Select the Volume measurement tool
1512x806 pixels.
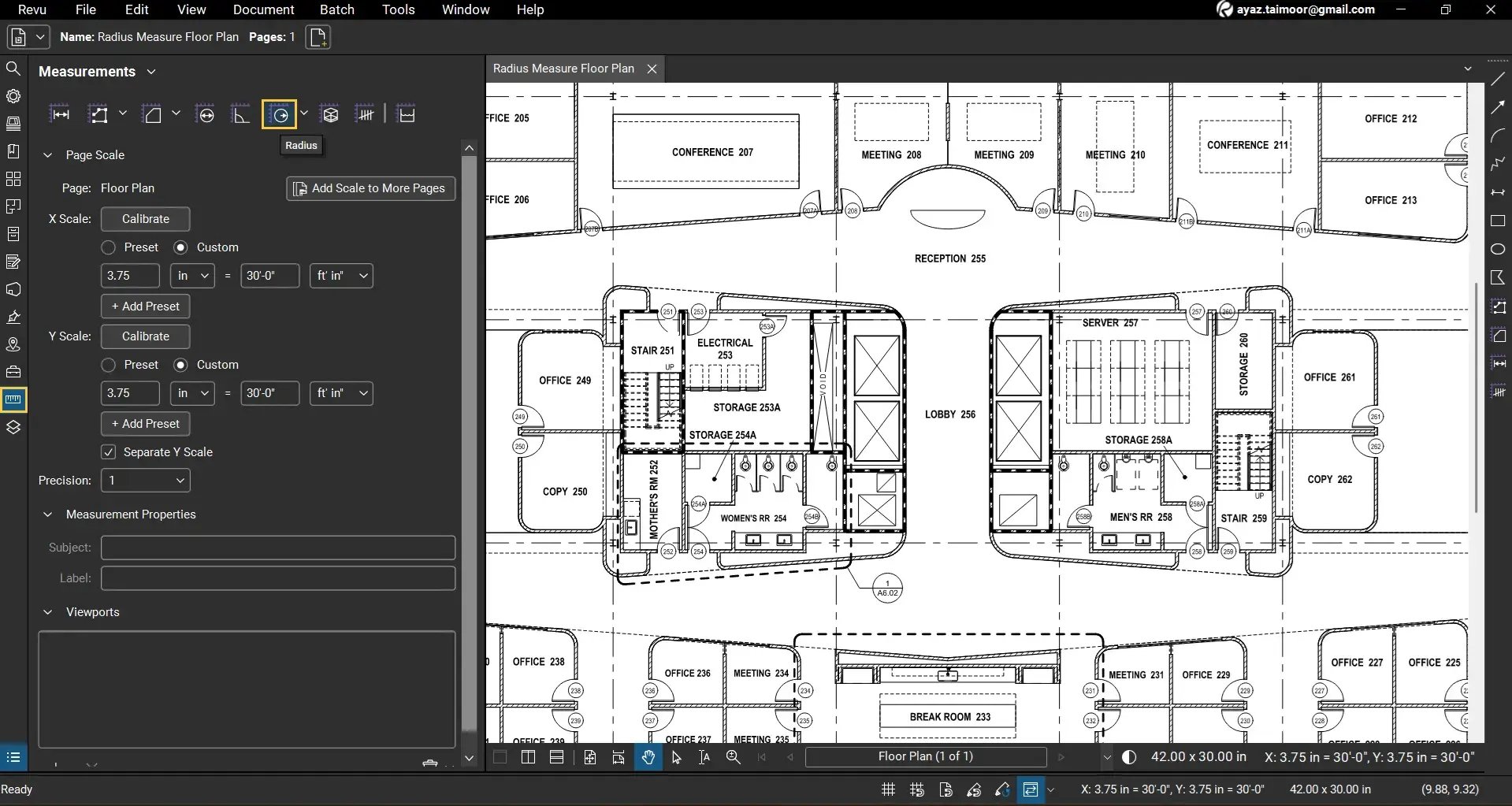(329, 113)
